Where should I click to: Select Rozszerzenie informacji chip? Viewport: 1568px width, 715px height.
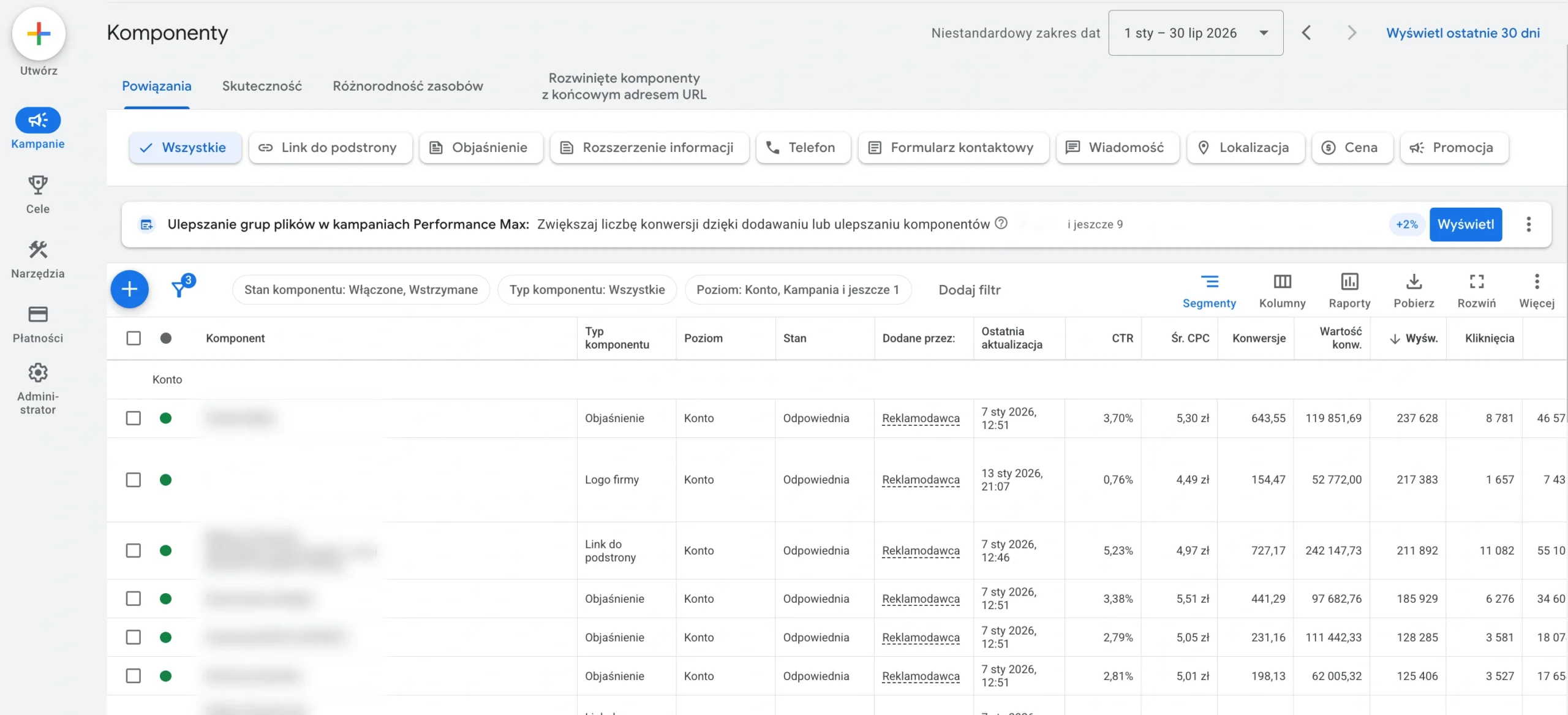[649, 148]
